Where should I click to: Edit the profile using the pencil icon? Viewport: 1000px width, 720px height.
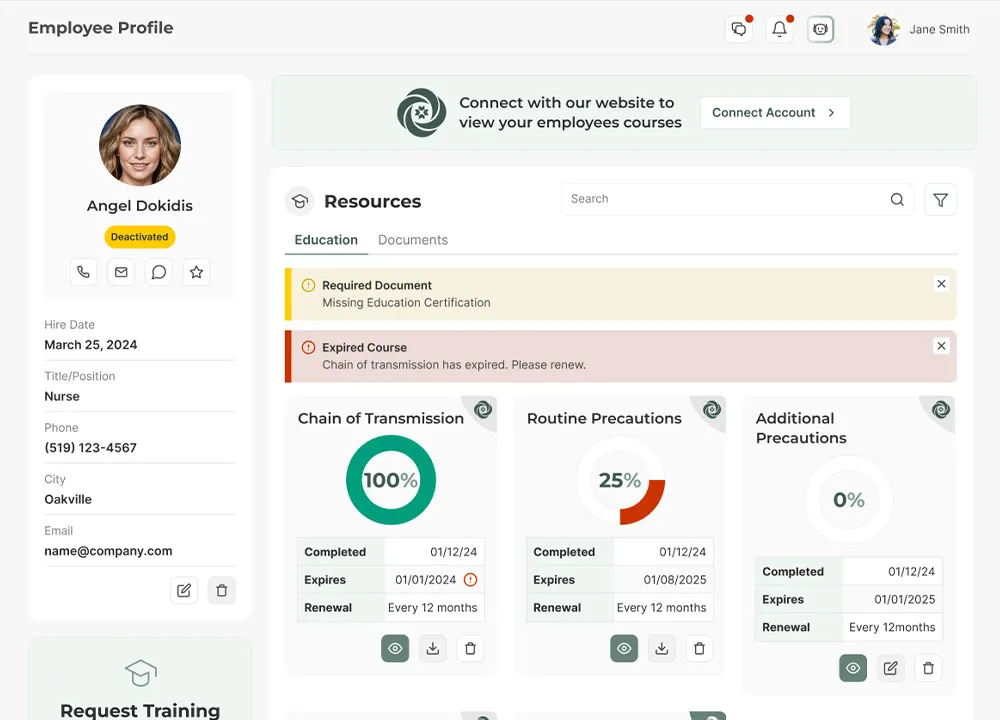(184, 590)
